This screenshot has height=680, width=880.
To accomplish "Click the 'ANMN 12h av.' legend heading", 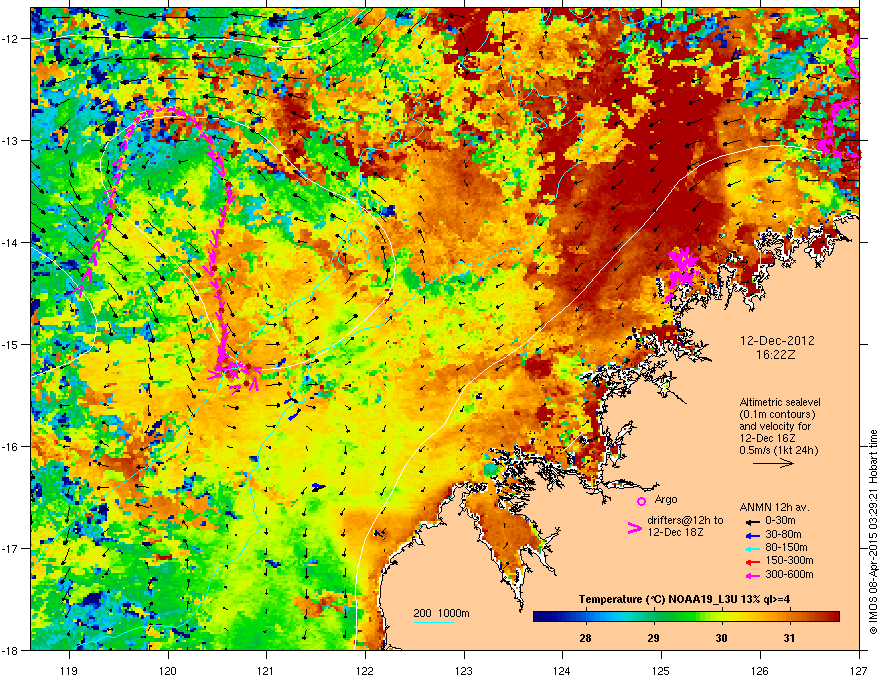I will [x=774, y=507].
